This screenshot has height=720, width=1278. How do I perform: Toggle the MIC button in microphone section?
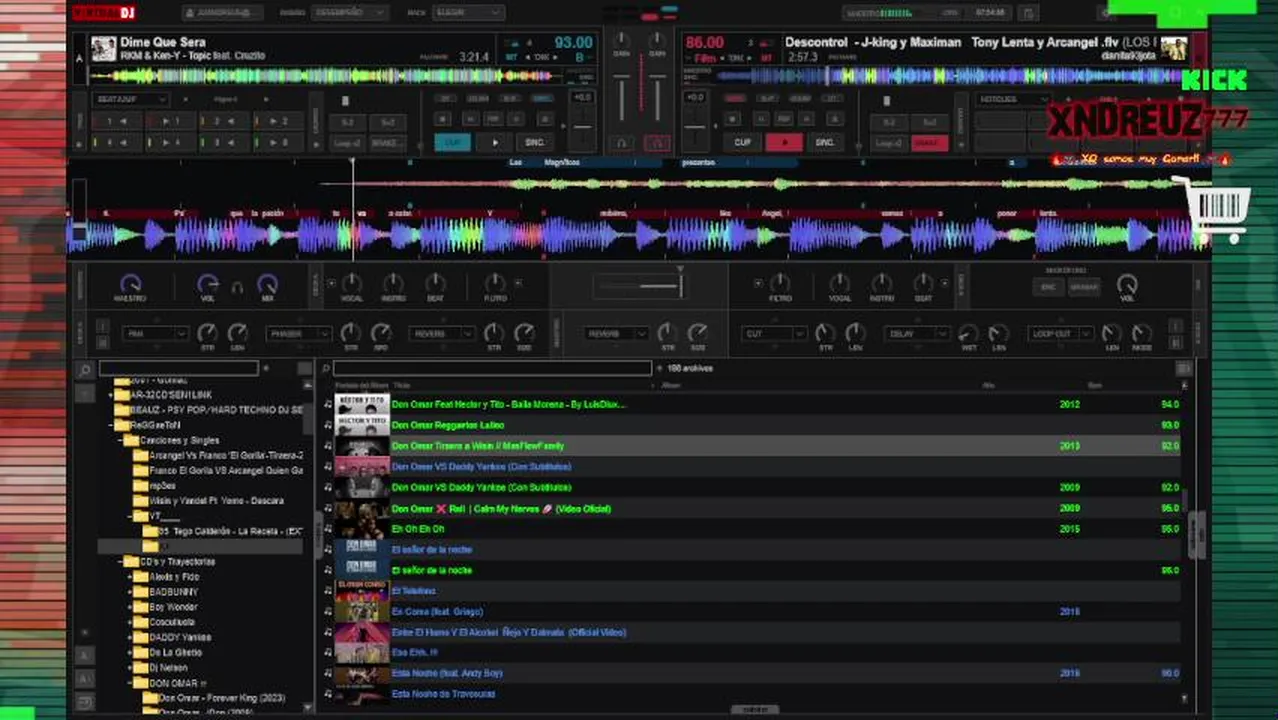click(1048, 287)
